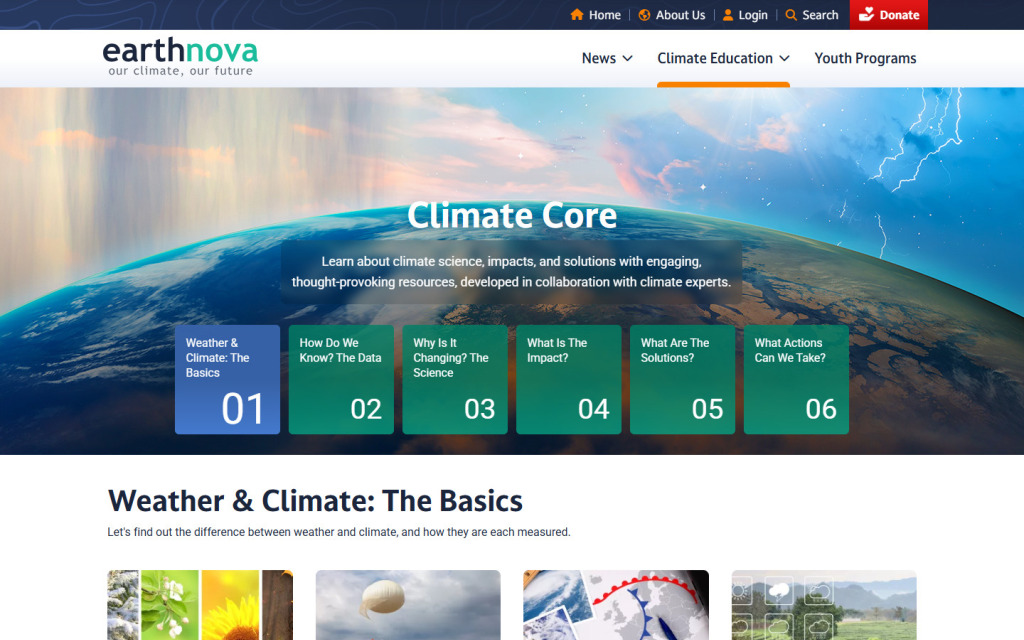The width and height of the screenshot is (1024, 640).
Task: Select card 03 Why Is It Changing?
Action: [455, 379]
